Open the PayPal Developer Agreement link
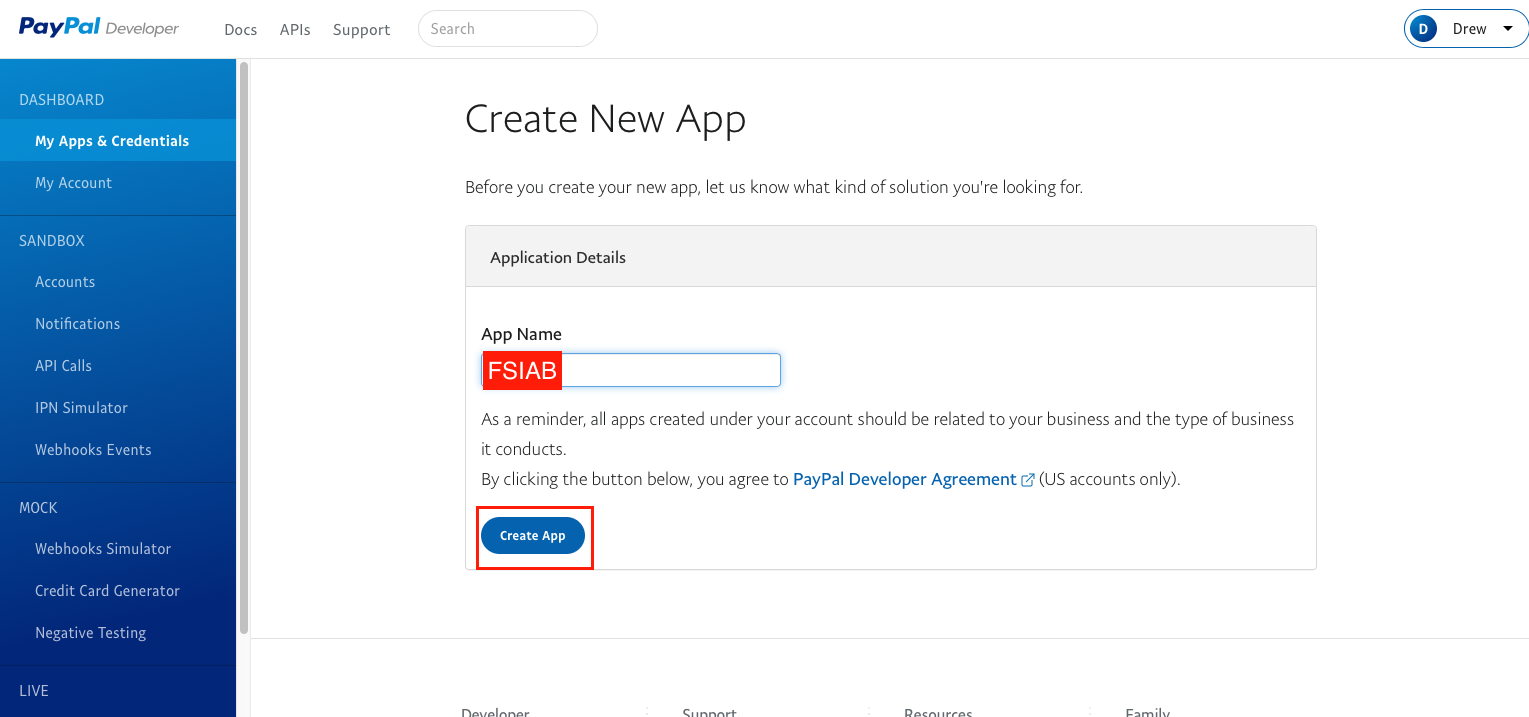The width and height of the screenshot is (1529, 717). pyautogui.click(x=904, y=479)
